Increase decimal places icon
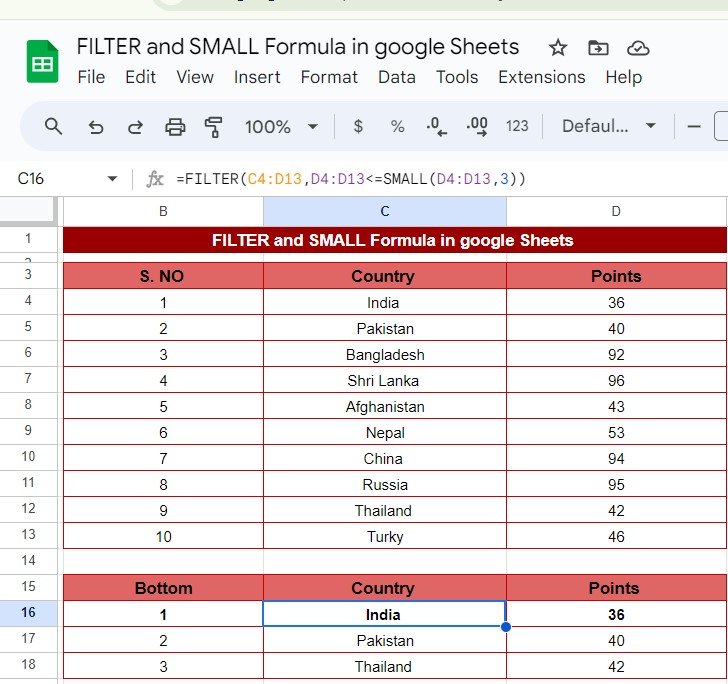The height and width of the screenshot is (684, 728). click(x=477, y=126)
